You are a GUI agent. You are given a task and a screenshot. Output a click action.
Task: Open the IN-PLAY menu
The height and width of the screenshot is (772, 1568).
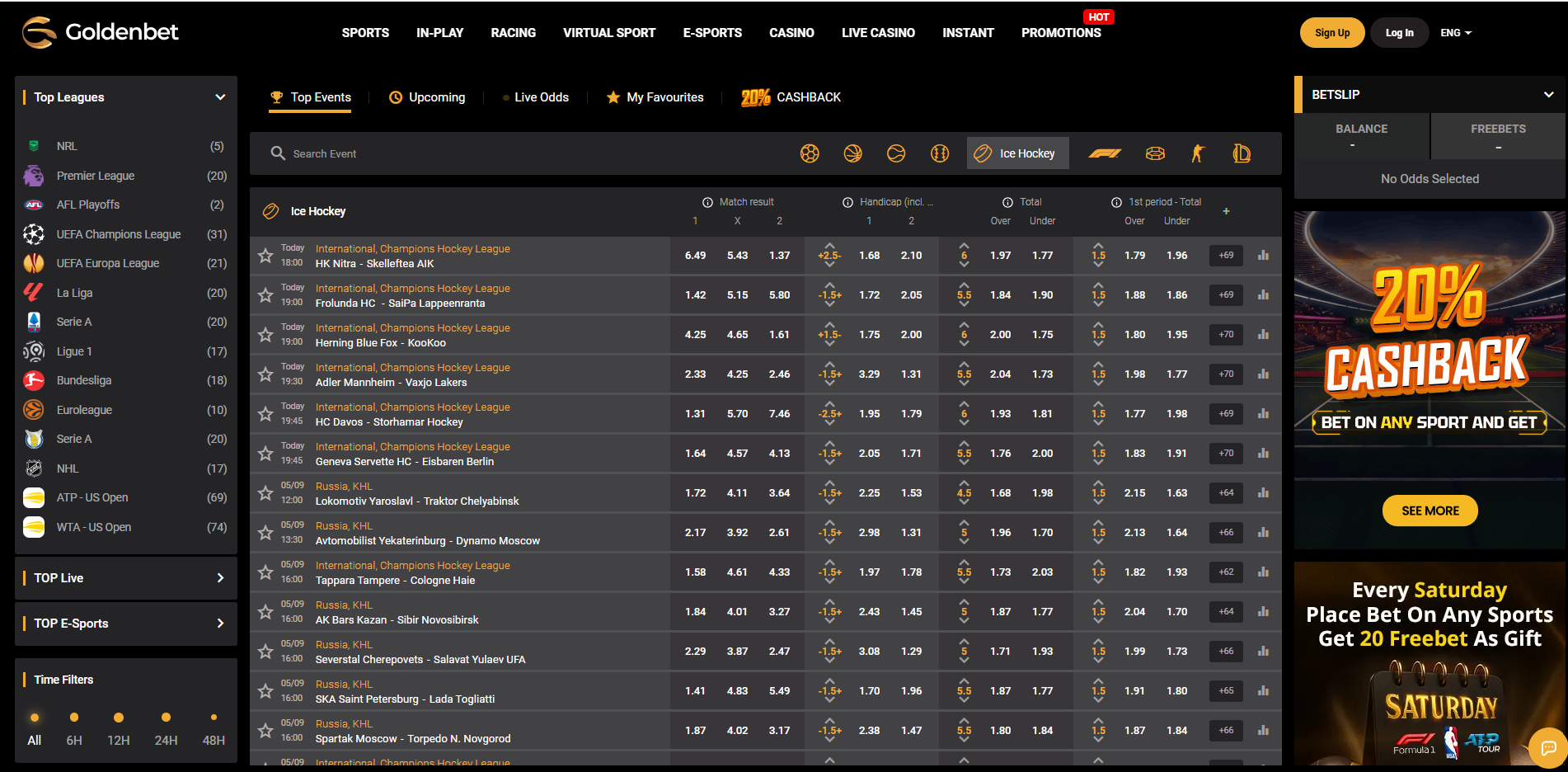pos(439,33)
